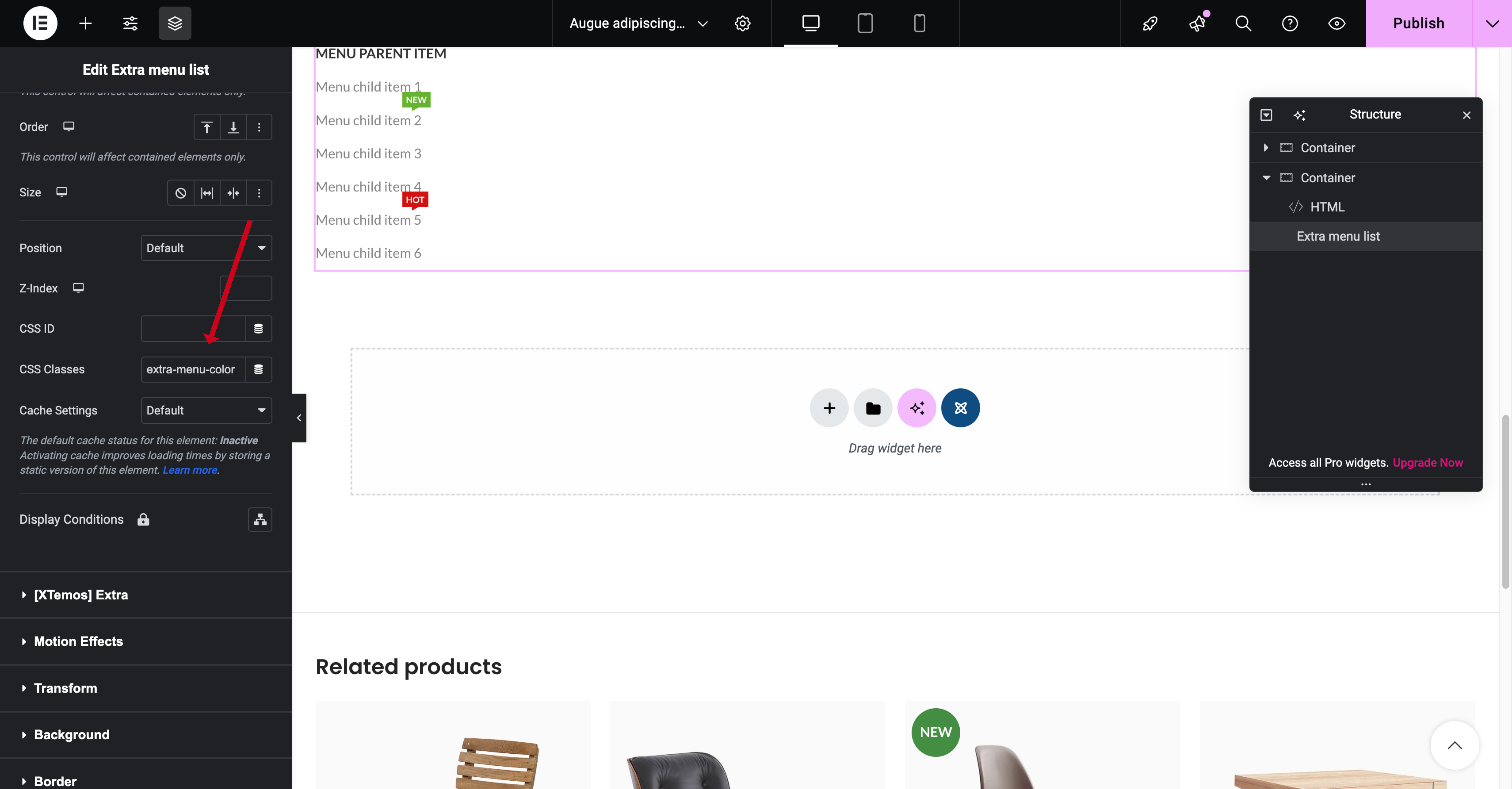The height and width of the screenshot is (789, 1512).
Task: Click the Display Conditions lock icon
Action: click(143, 519)
